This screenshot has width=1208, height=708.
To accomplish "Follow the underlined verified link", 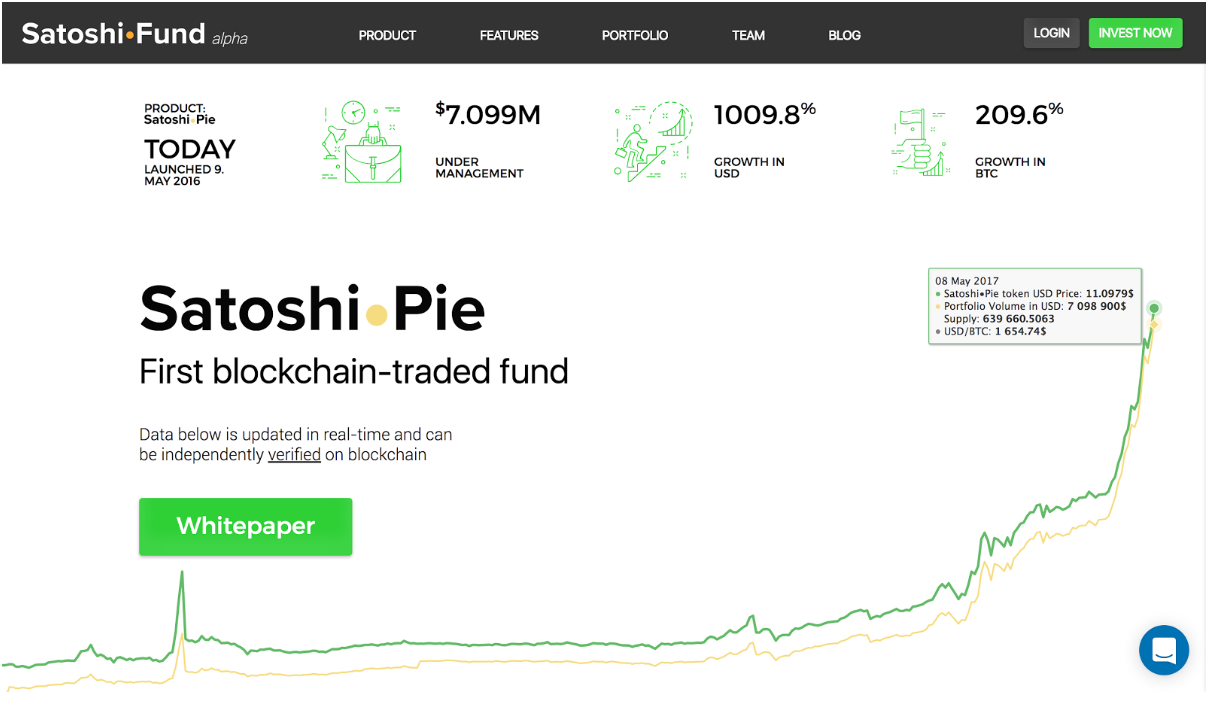I will (294, 454).
